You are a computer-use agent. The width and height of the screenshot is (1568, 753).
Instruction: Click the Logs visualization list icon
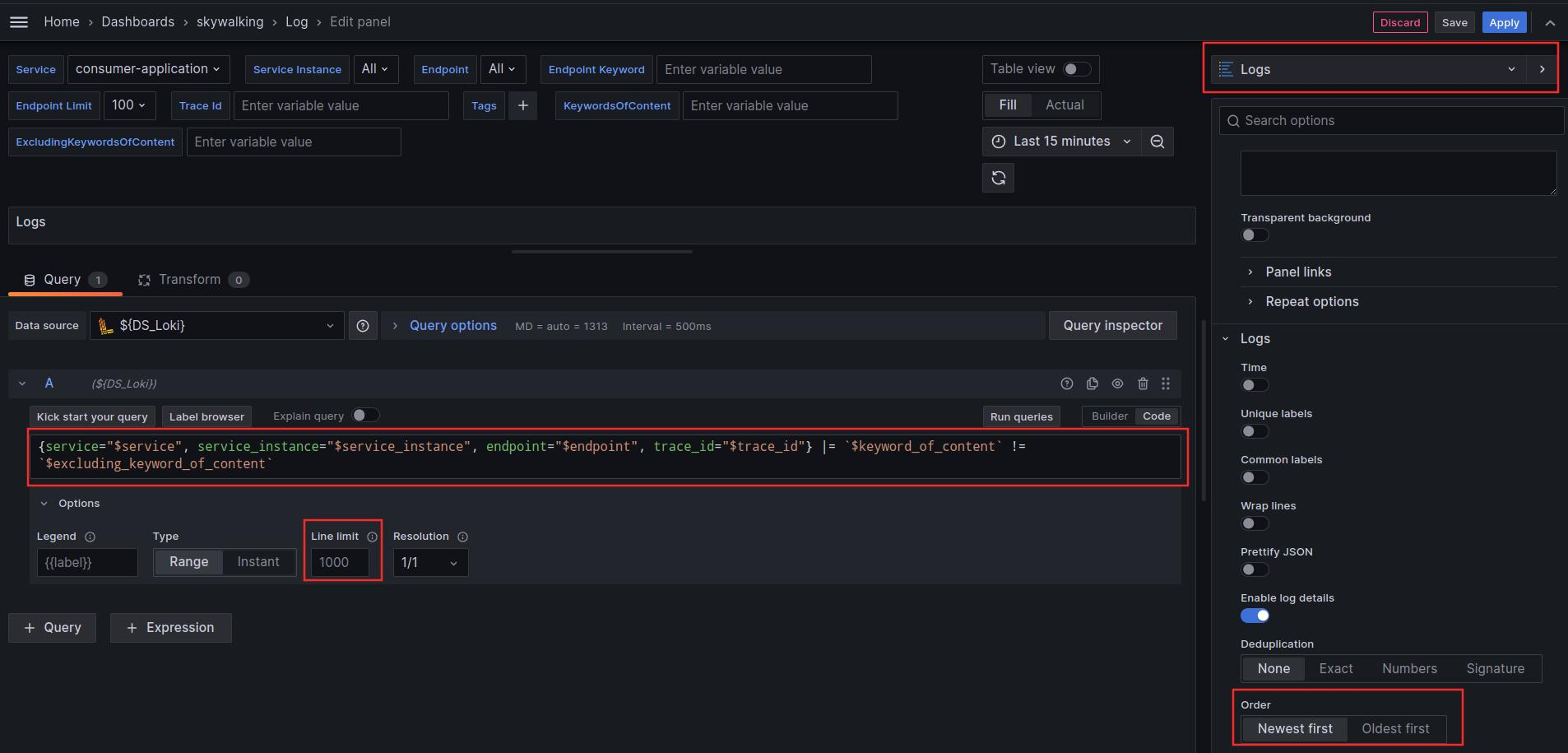[x=1226, y=69]
